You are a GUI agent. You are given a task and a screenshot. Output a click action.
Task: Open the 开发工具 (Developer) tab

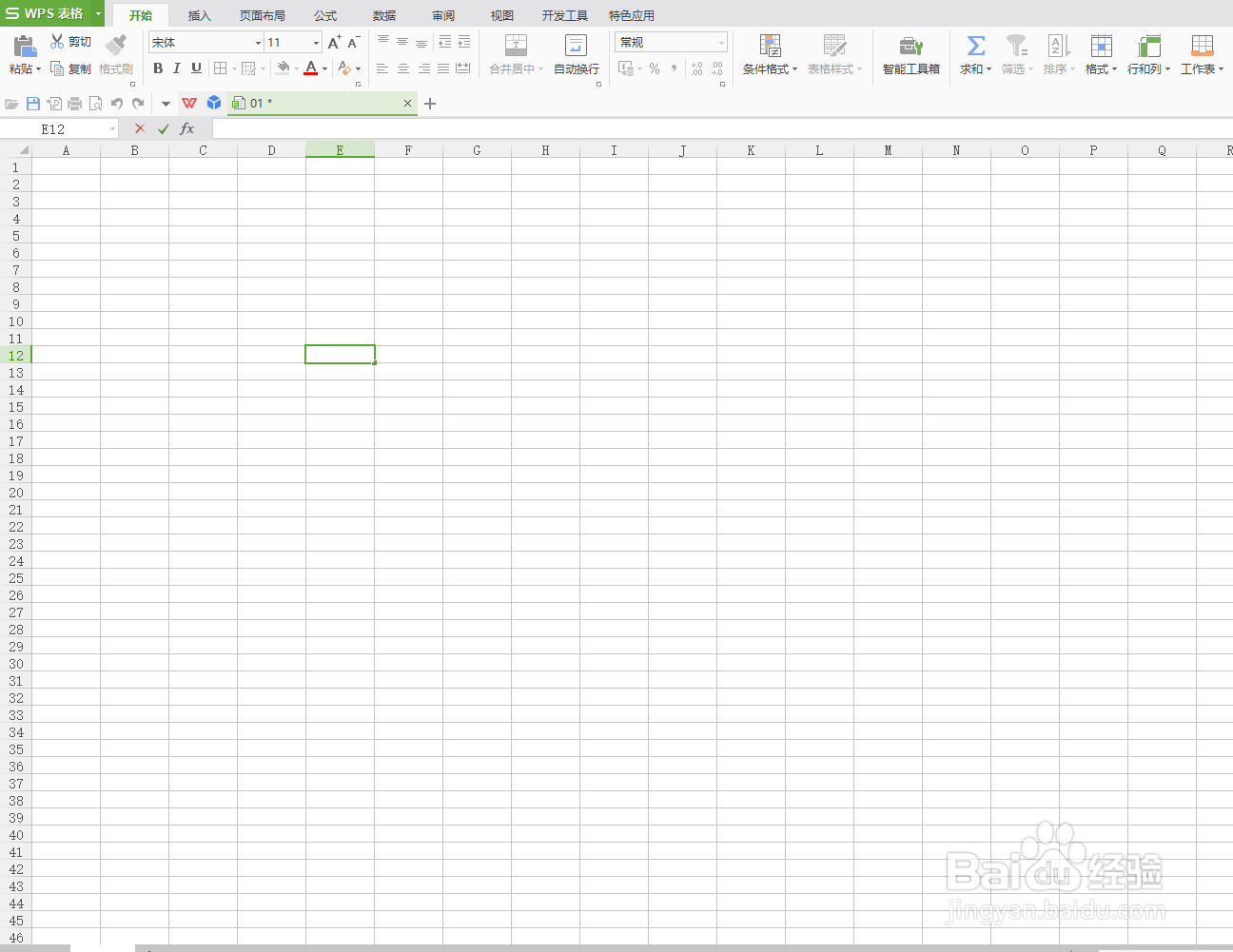point(565,15)
